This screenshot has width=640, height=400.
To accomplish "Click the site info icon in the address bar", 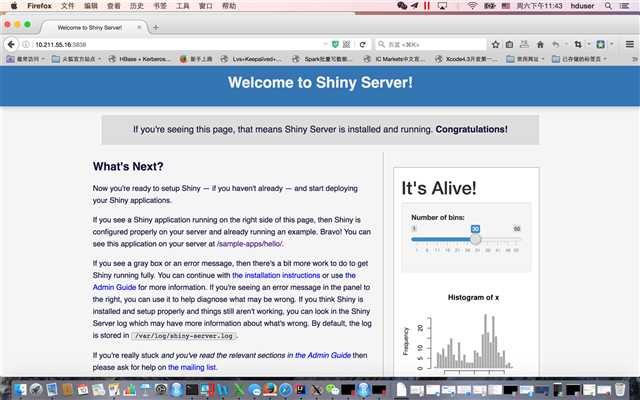I will pos(26,44).
